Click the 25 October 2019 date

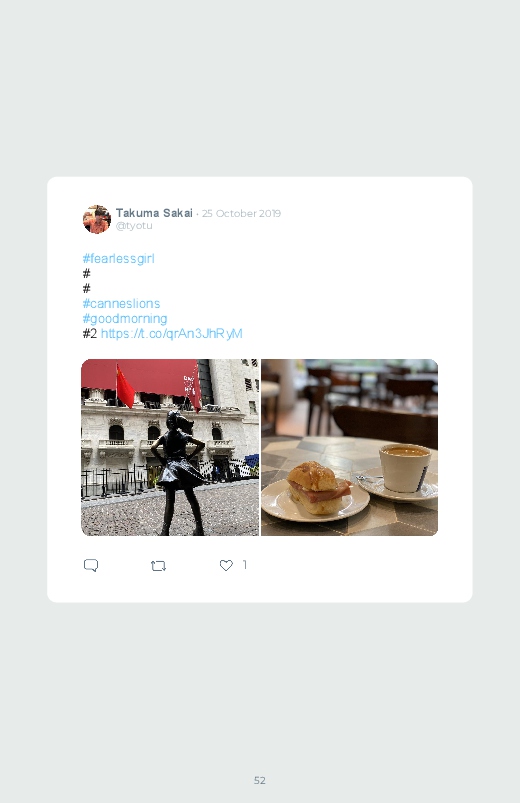[241, 214]
